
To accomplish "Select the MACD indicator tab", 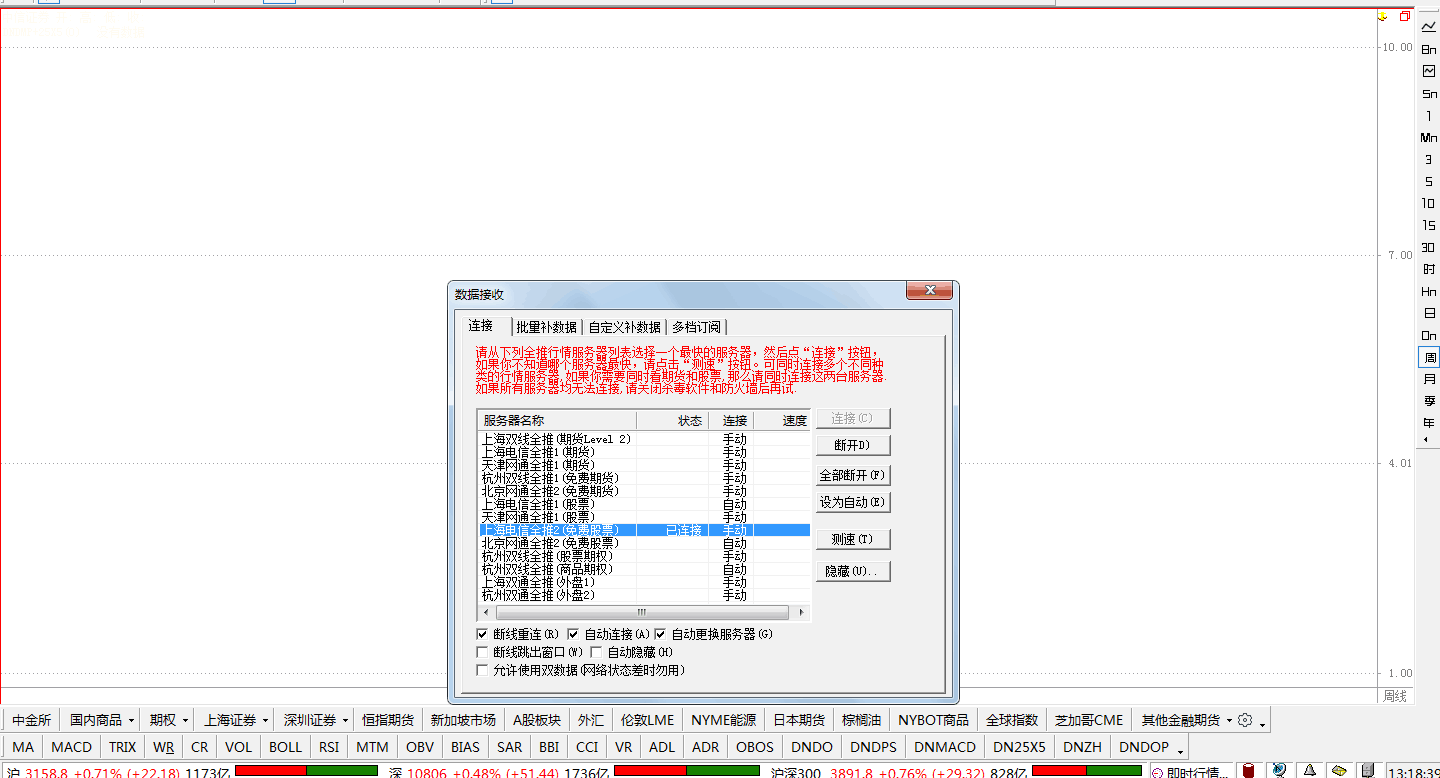I will [x=72, y=747].
